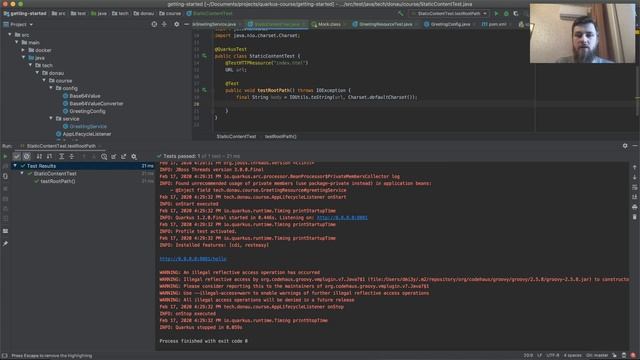Collapse StaticContentTest node in test tree
The image size is (640, 360).
[22, 173]
